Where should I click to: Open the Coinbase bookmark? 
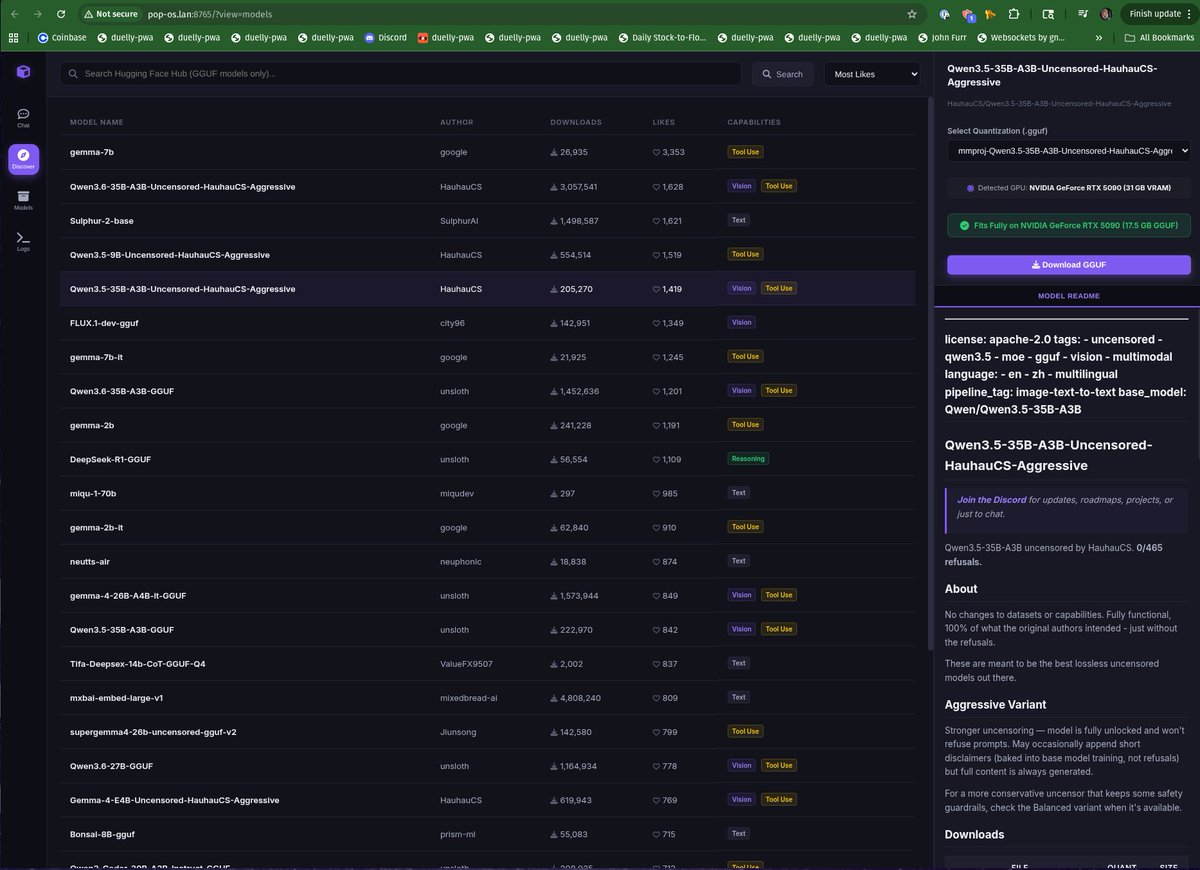click(x=62, y=38)
